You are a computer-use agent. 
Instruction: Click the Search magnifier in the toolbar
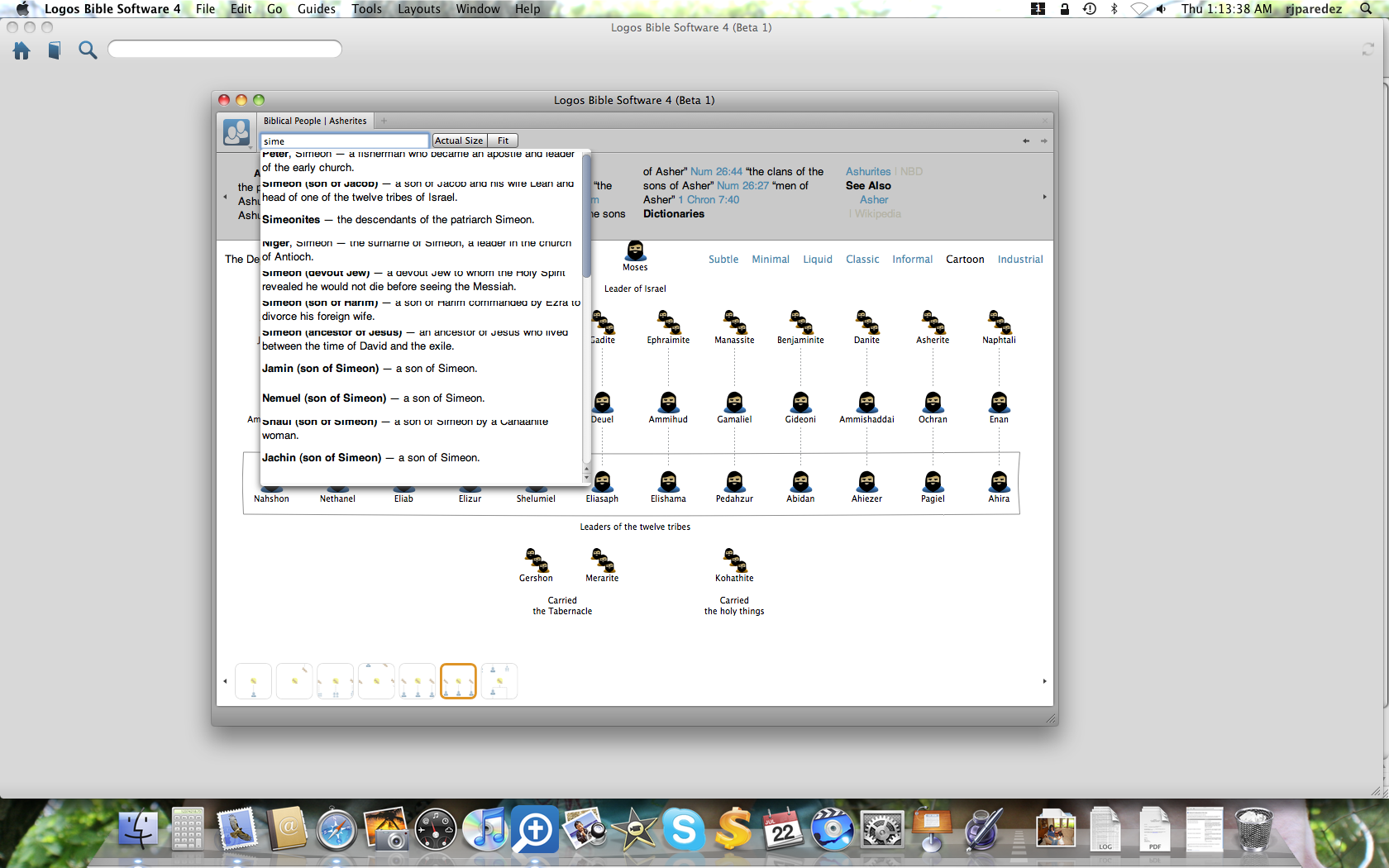[88, 50]
